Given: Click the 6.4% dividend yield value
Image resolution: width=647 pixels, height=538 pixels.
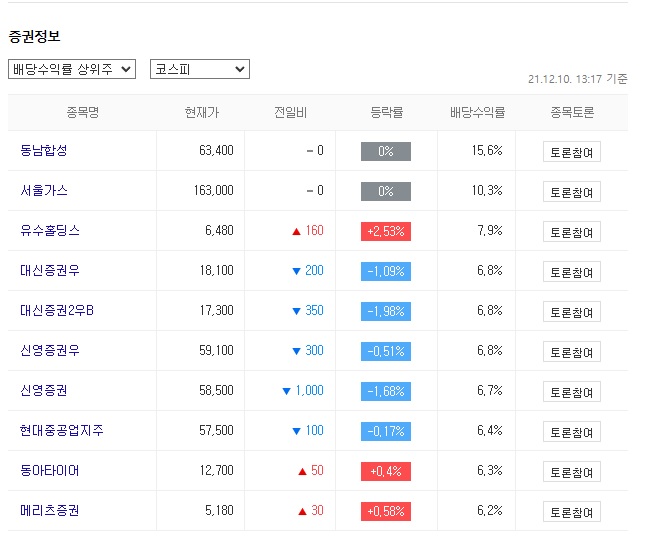Looking at the screenshot, I should (490, 431).
